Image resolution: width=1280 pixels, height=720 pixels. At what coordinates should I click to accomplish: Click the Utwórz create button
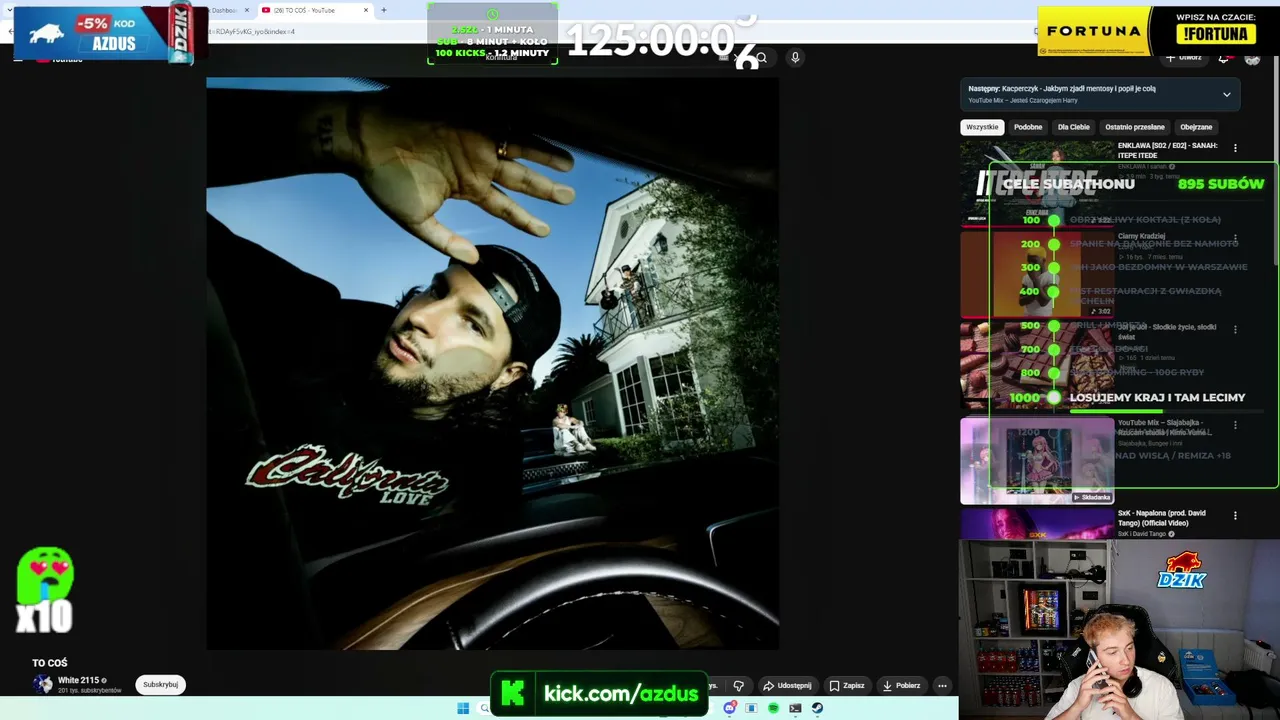(1184, 58)
